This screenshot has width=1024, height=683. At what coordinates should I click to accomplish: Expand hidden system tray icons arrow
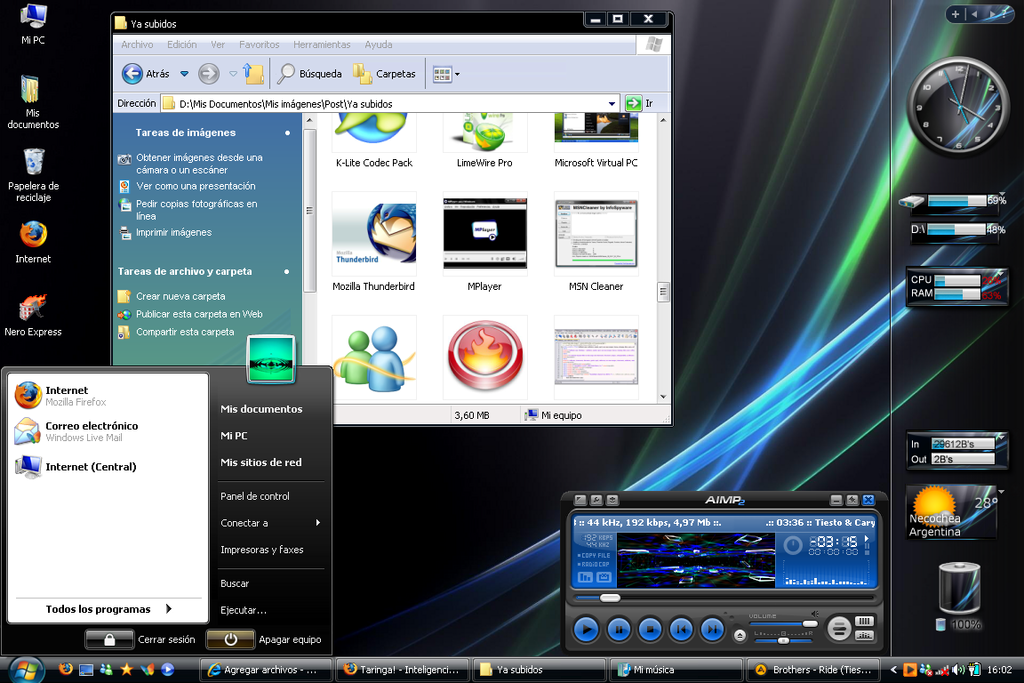[894, 669]
